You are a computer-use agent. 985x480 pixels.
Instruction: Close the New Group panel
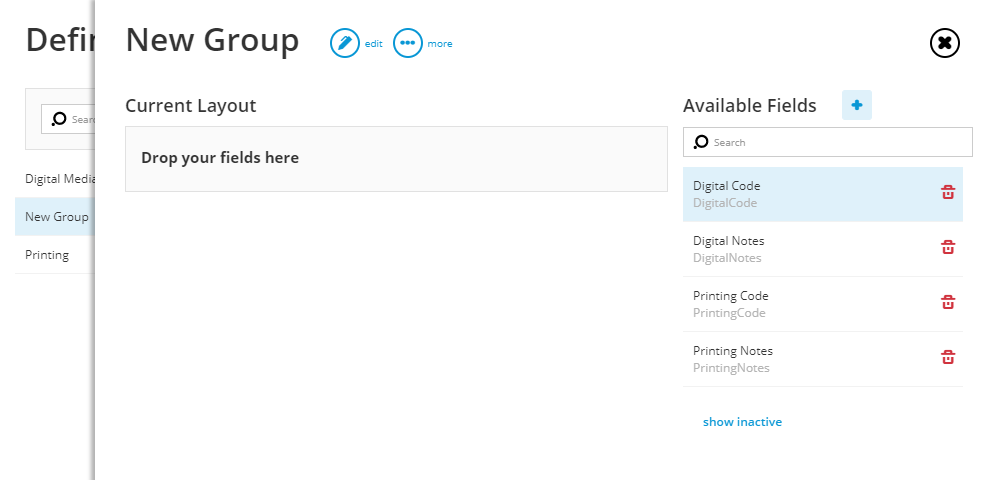945,43
